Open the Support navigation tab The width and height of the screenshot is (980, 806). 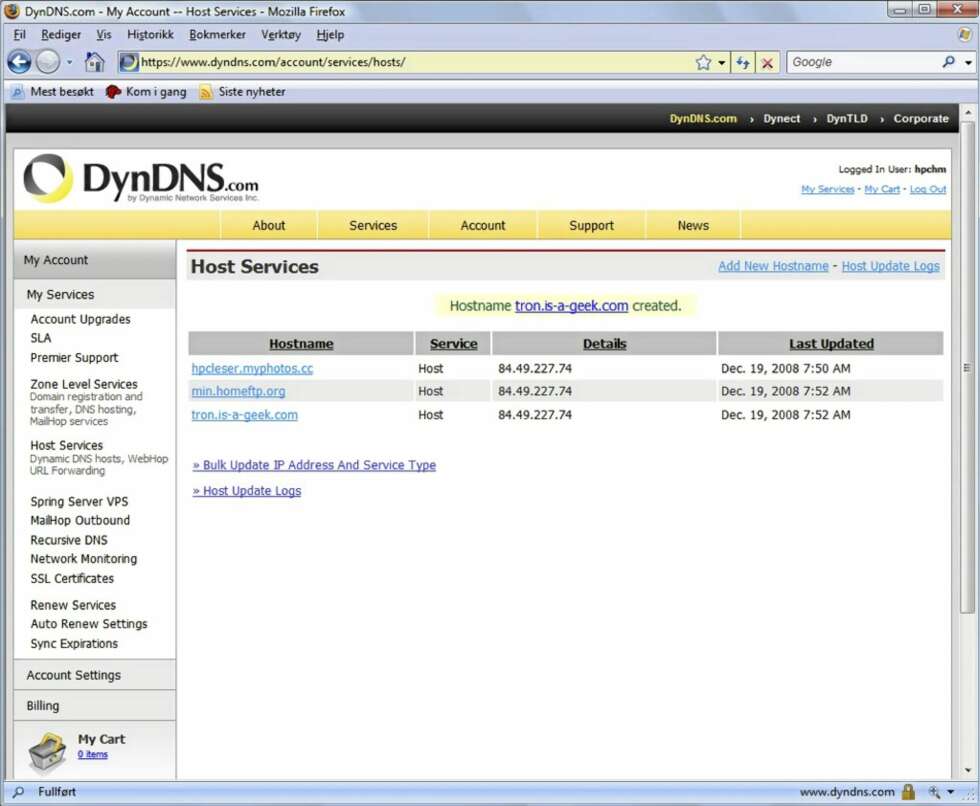coord(591,226)
